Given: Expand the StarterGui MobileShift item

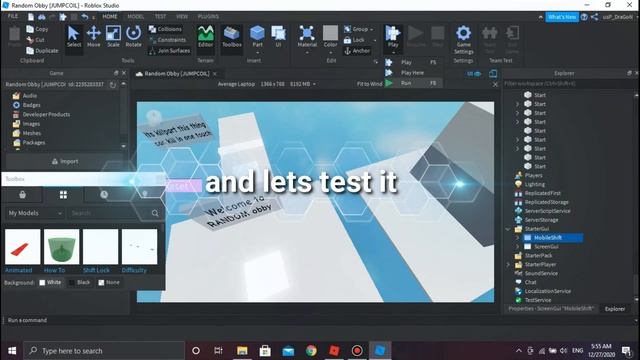Looking at the screenshot, I should pos(517,238).
